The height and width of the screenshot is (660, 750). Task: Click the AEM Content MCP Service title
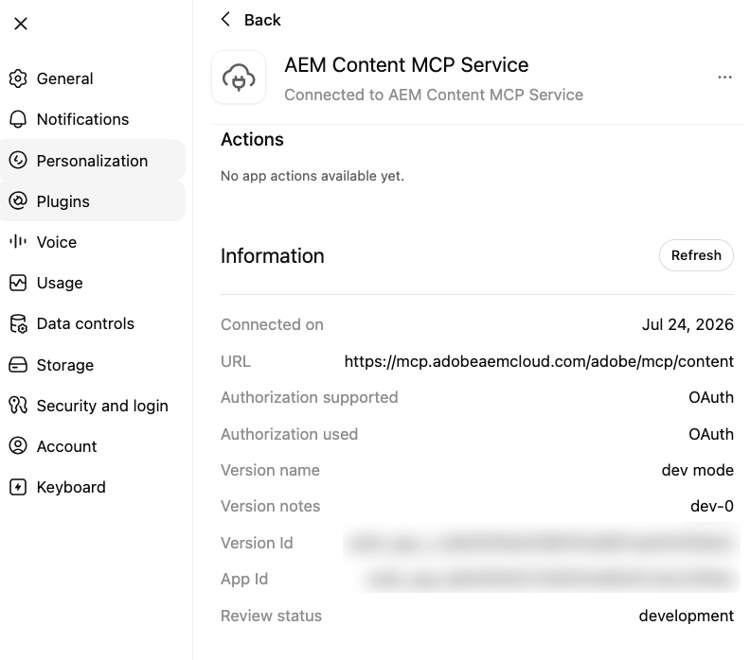coord(407,65)
